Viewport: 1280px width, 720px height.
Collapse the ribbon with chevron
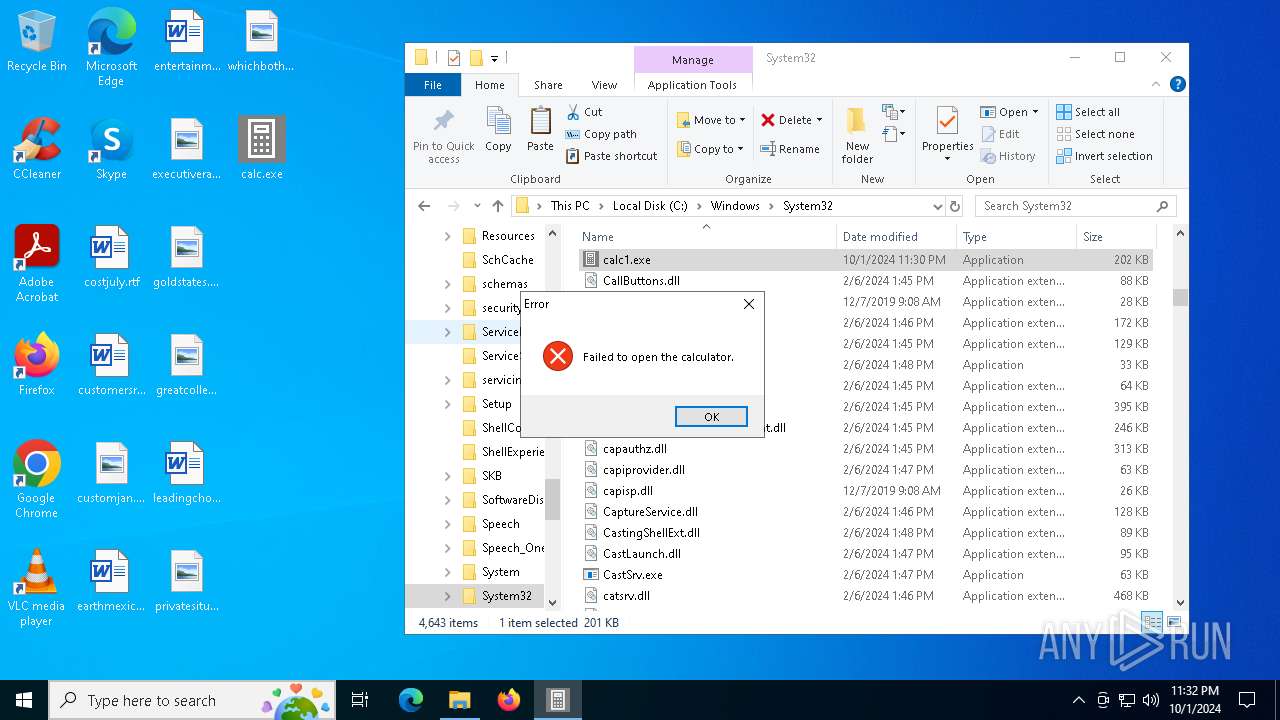(x=1157, y=85)
